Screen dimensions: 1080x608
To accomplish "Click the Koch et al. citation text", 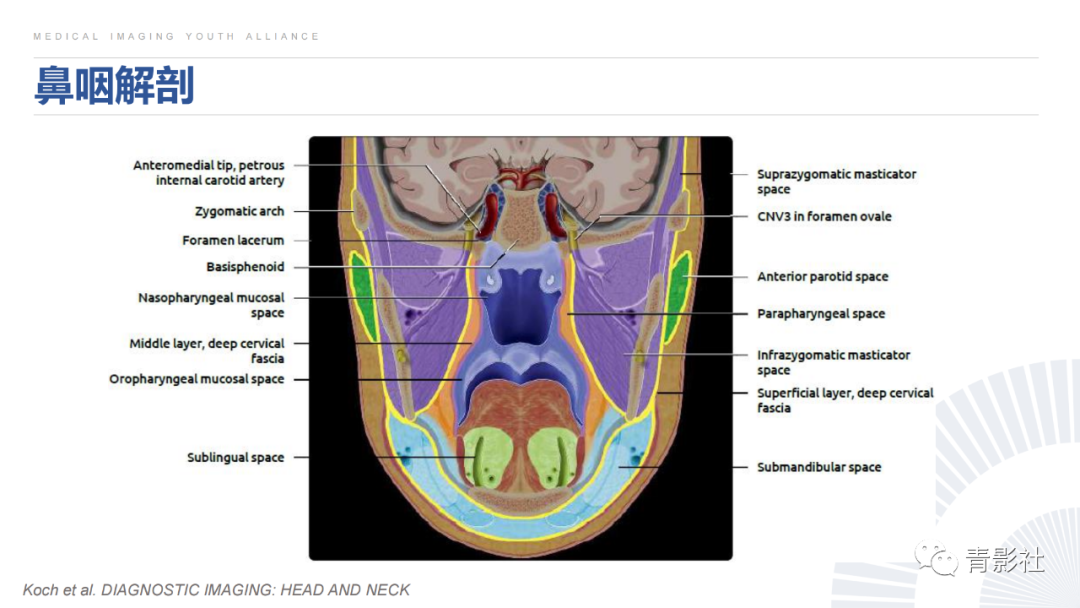I will [x=216, y=590].
